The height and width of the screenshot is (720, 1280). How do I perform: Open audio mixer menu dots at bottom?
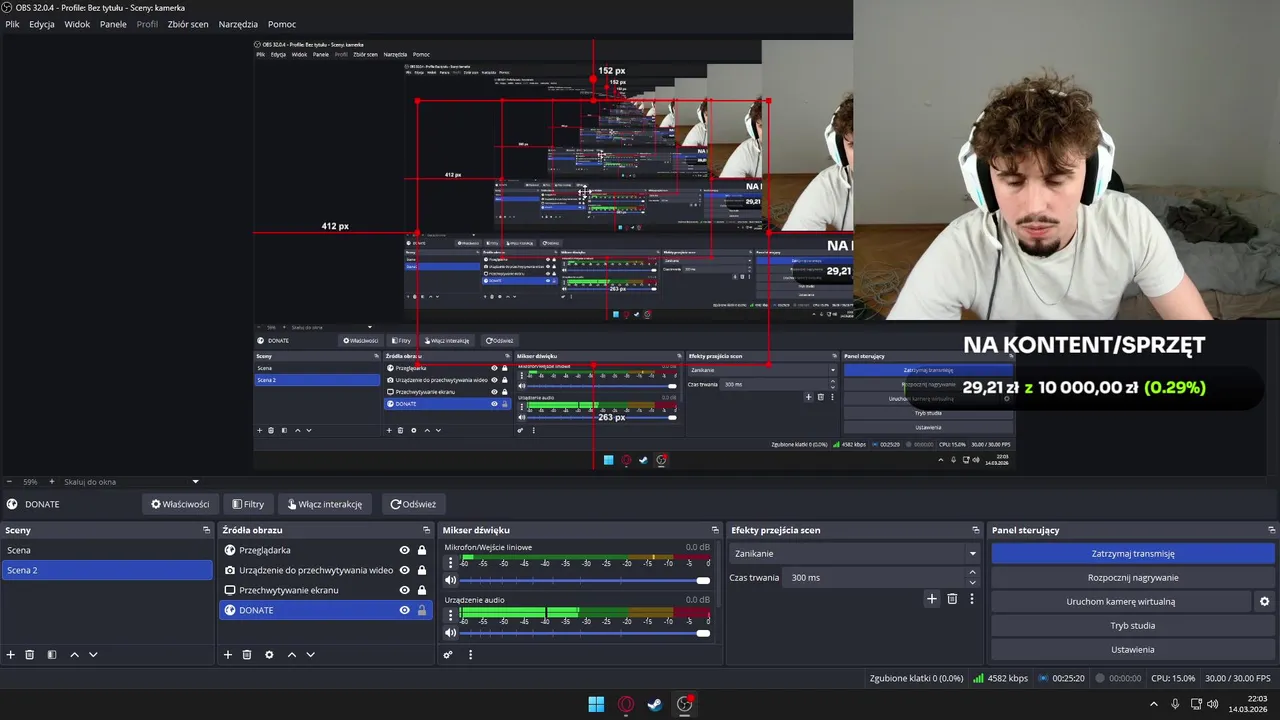tap(471, 655)
